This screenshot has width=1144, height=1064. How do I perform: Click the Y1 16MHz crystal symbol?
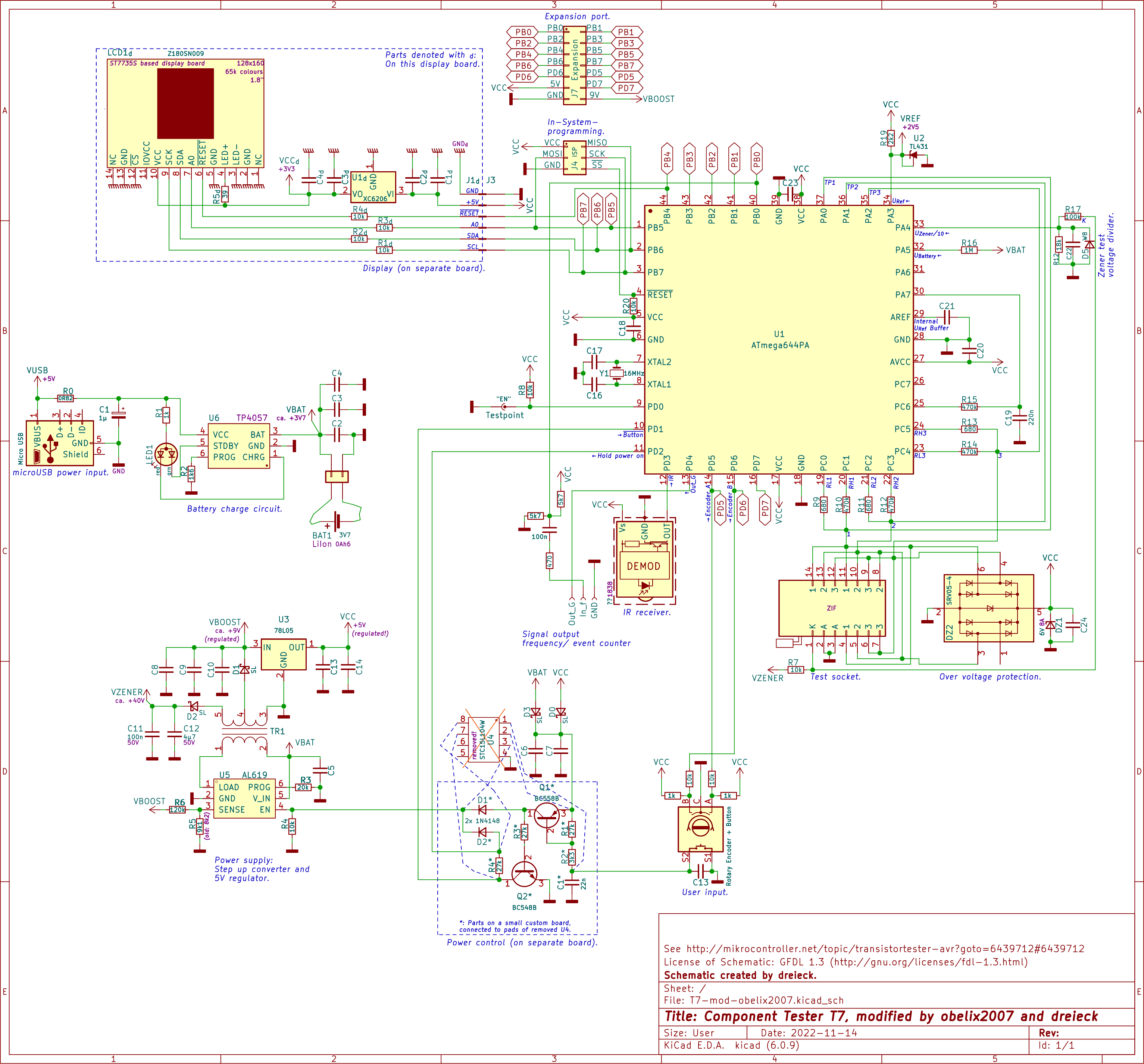[x=616, y=373]
